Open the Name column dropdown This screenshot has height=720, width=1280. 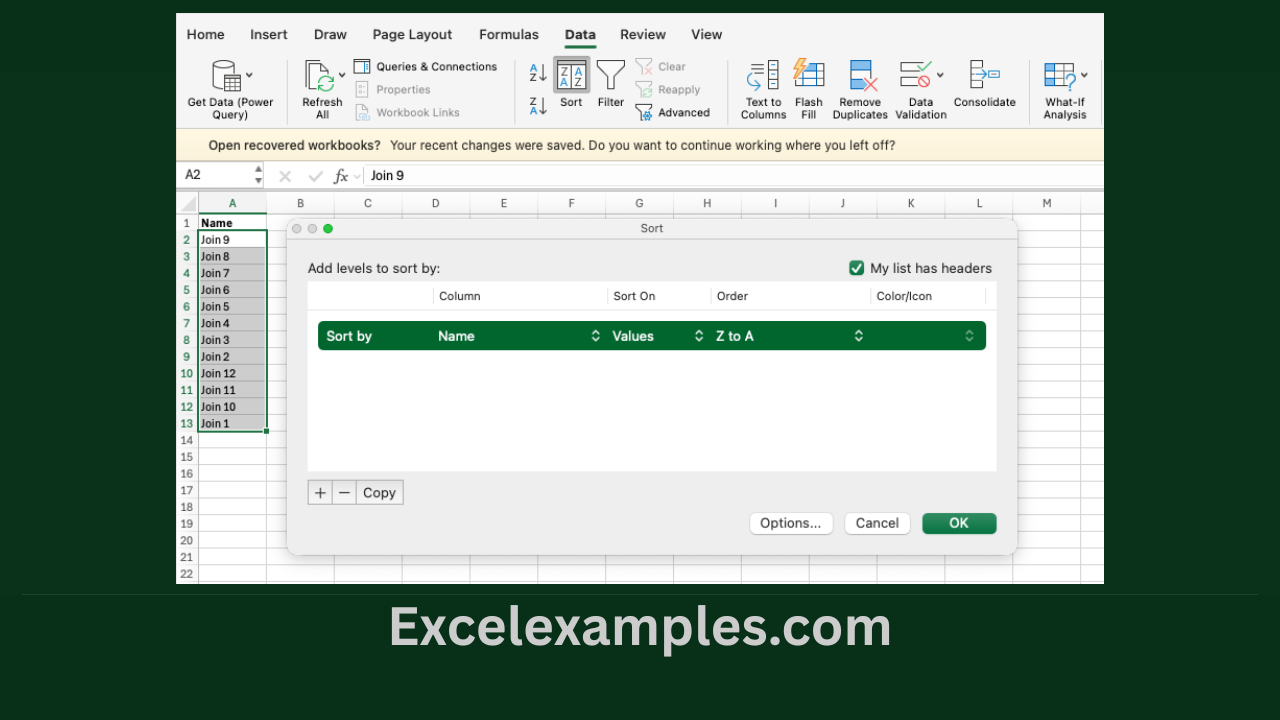519,336
